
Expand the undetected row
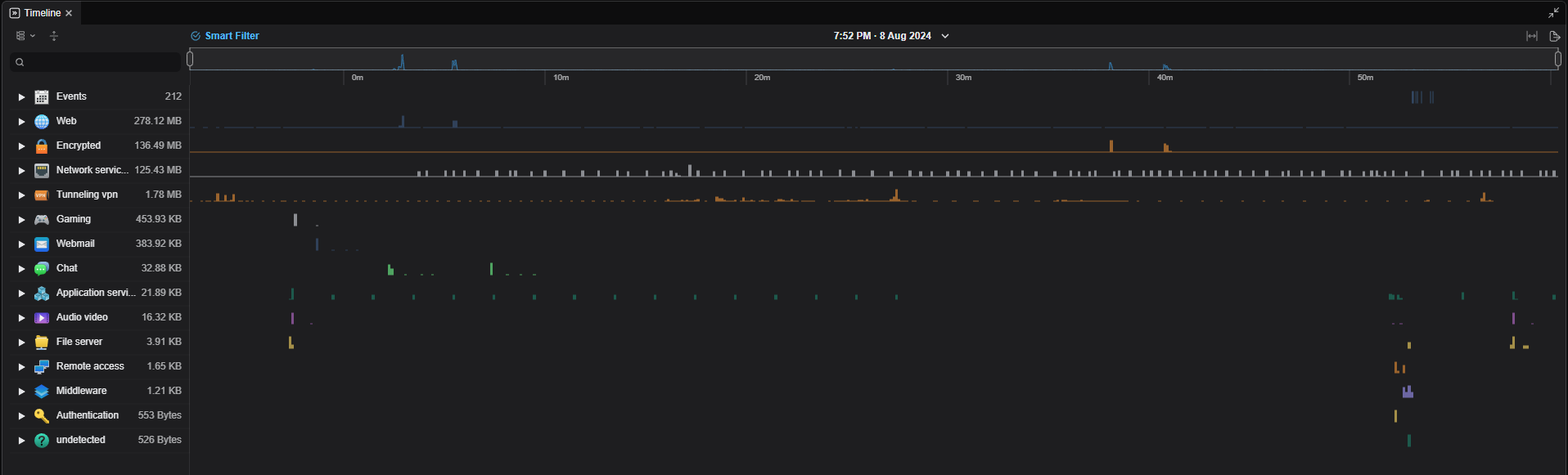pos(21,440)
